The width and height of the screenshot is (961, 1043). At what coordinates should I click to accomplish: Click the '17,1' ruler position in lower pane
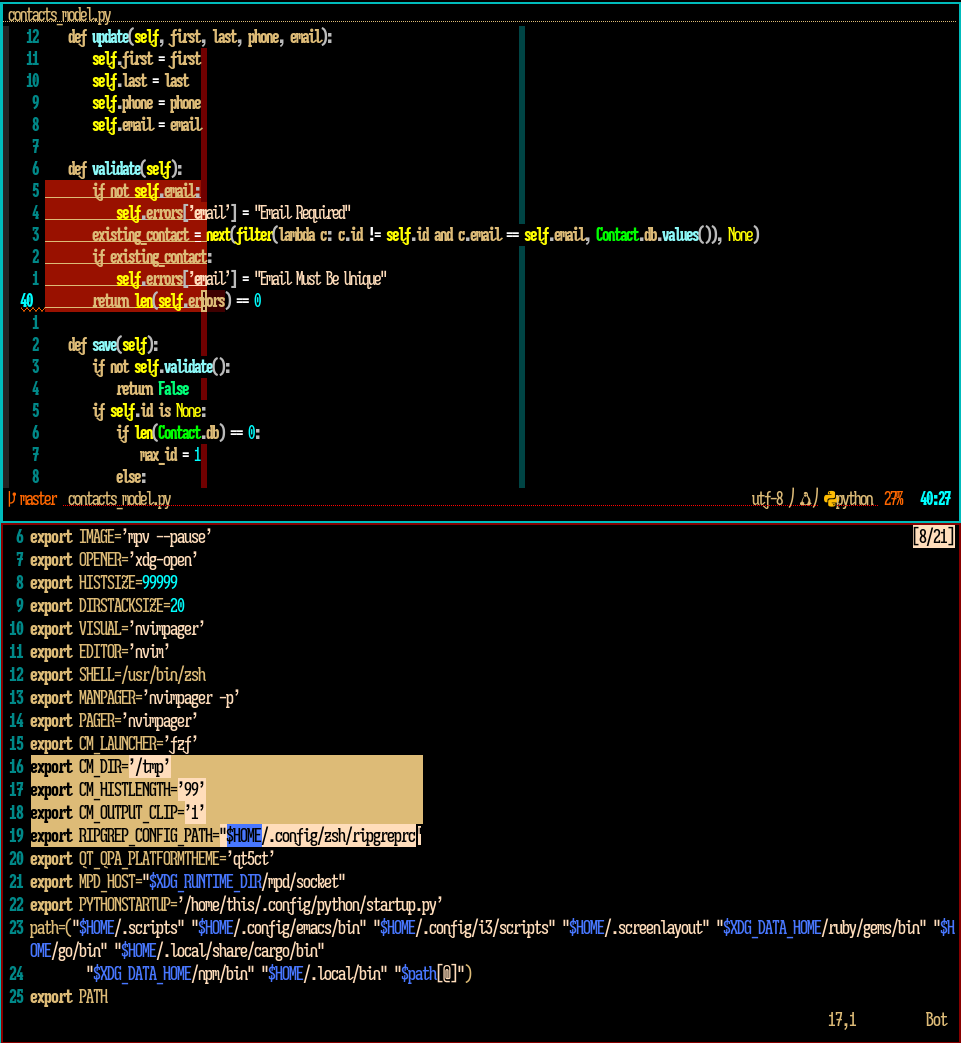pos(842,1020)
